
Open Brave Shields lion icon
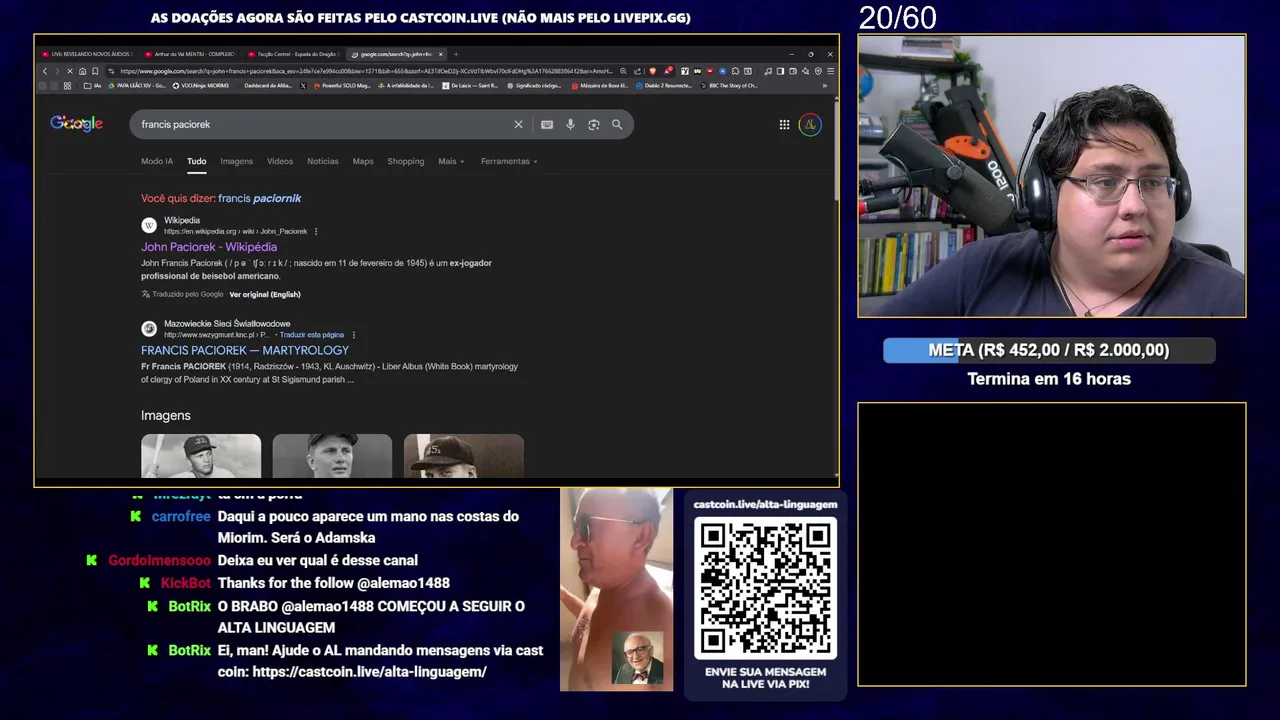(x=652, y=71)
